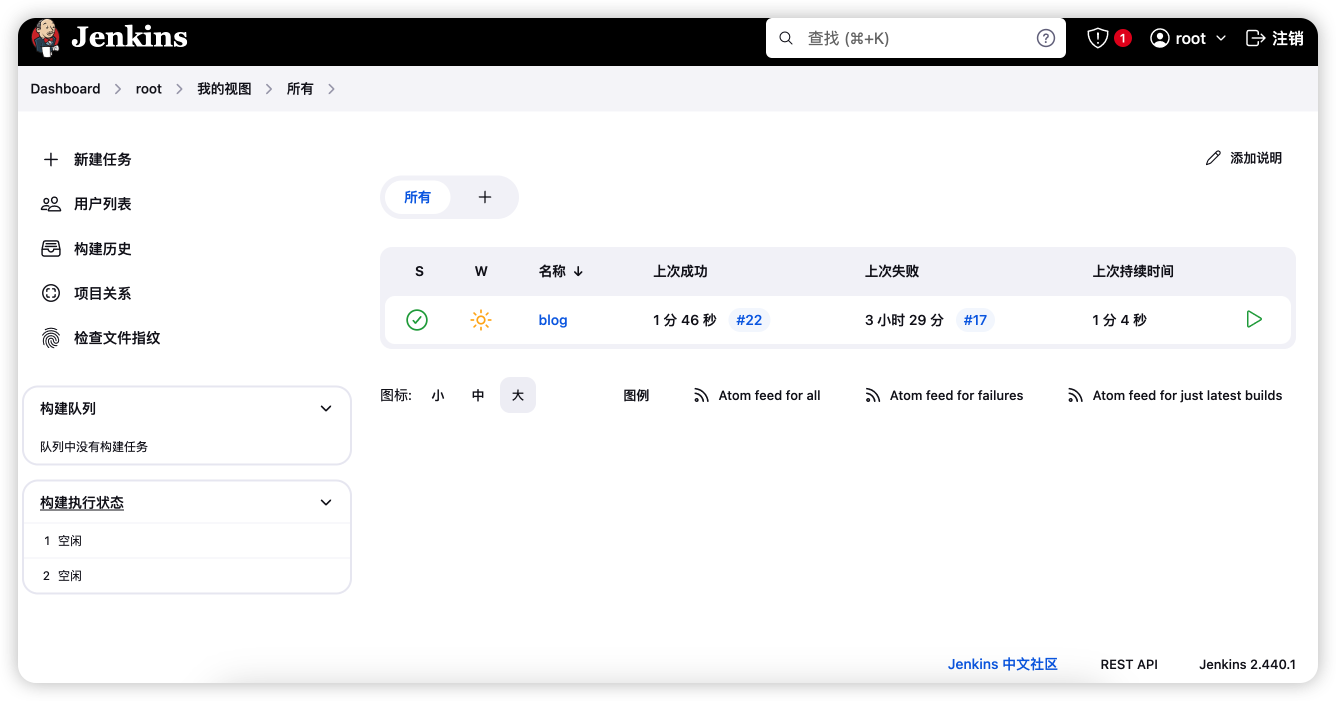1336x701 pixels.
Task: Click the Jenkins butler logo
Action: (45, 37)
